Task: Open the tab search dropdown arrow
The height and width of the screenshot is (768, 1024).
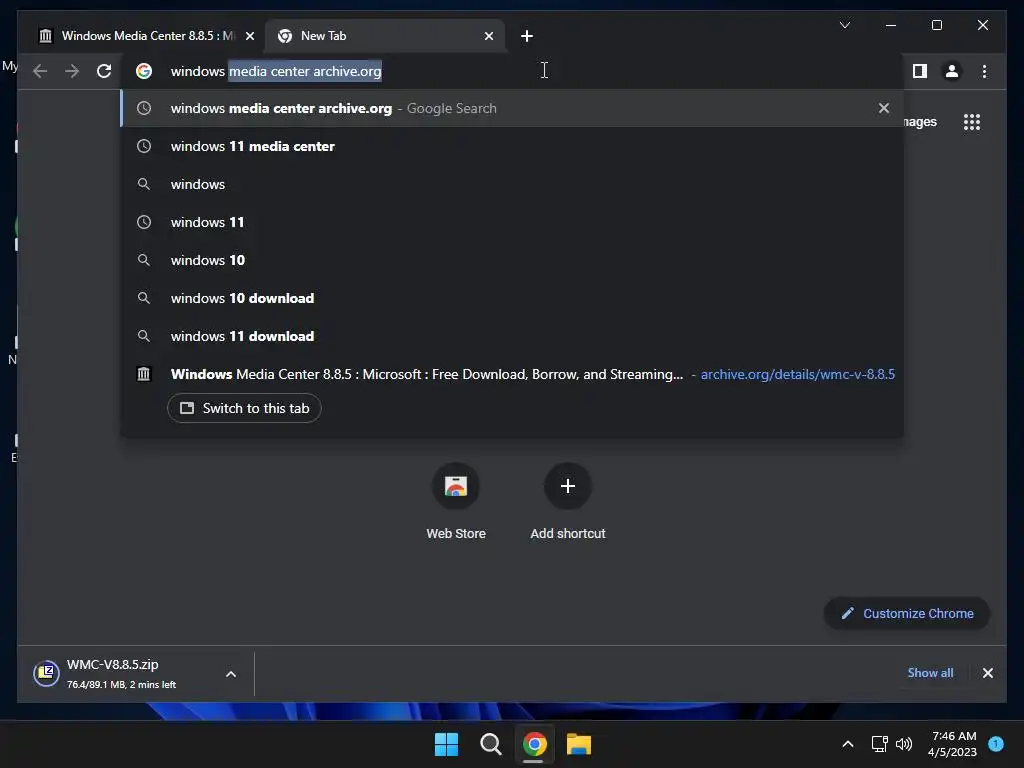Action: (x=844, y=25)
